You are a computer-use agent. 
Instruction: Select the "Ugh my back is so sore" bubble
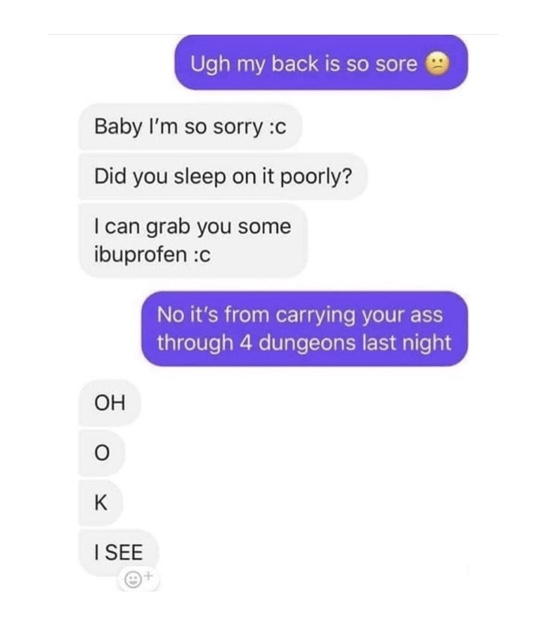(321, 62)
